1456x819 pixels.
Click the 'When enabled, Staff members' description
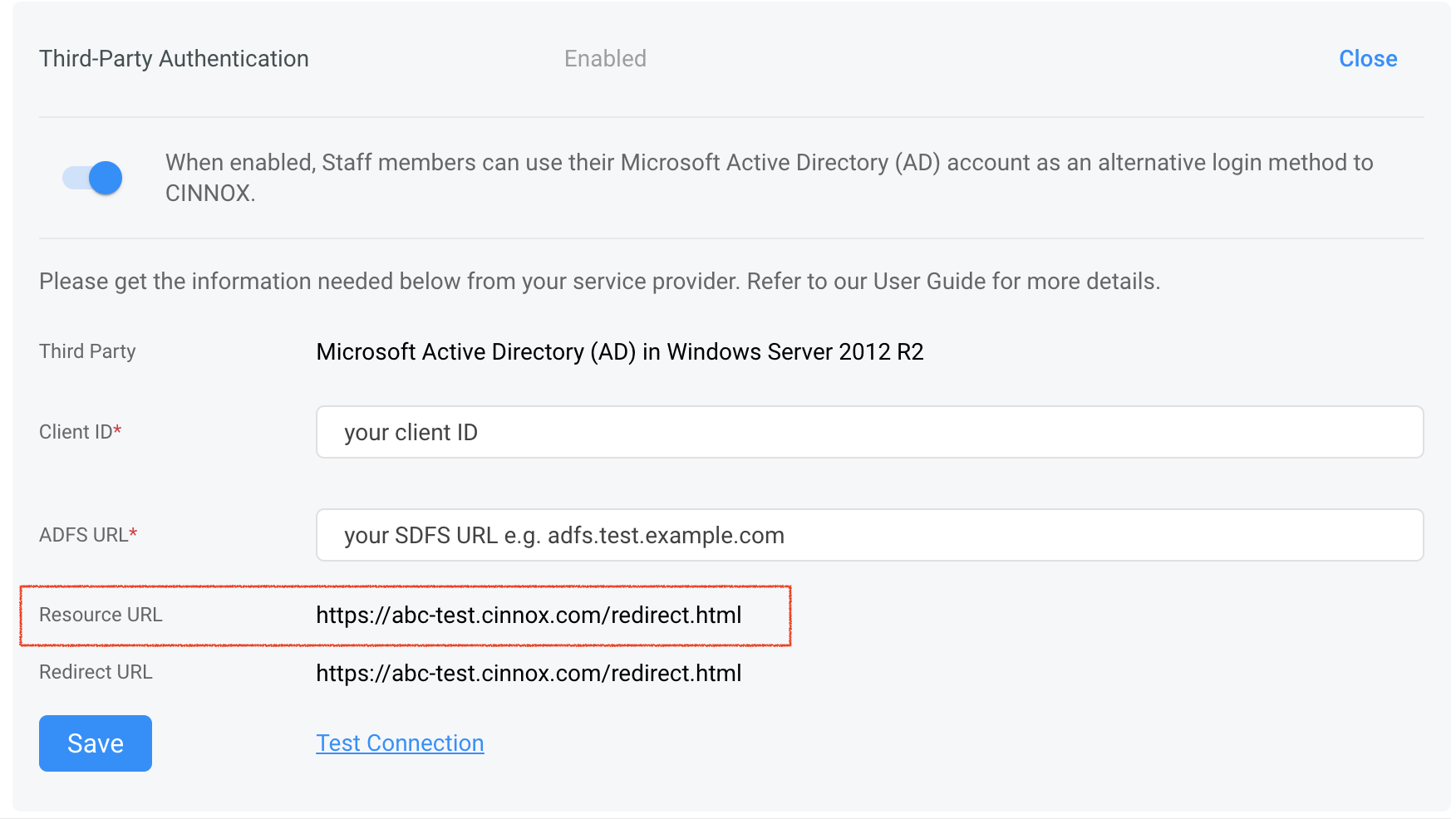(769, 178)
